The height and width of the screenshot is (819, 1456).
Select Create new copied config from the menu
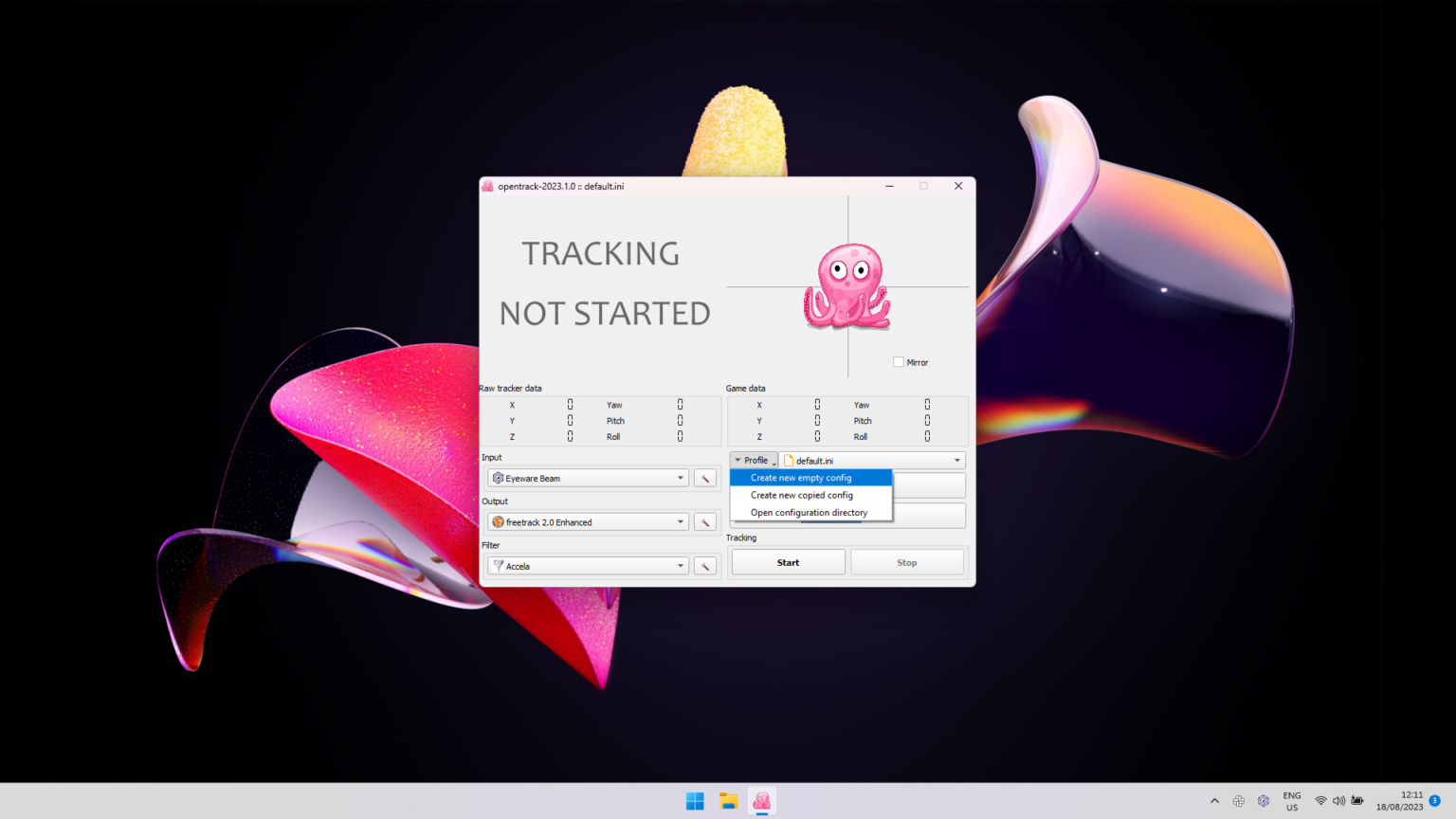click(802, 495)
